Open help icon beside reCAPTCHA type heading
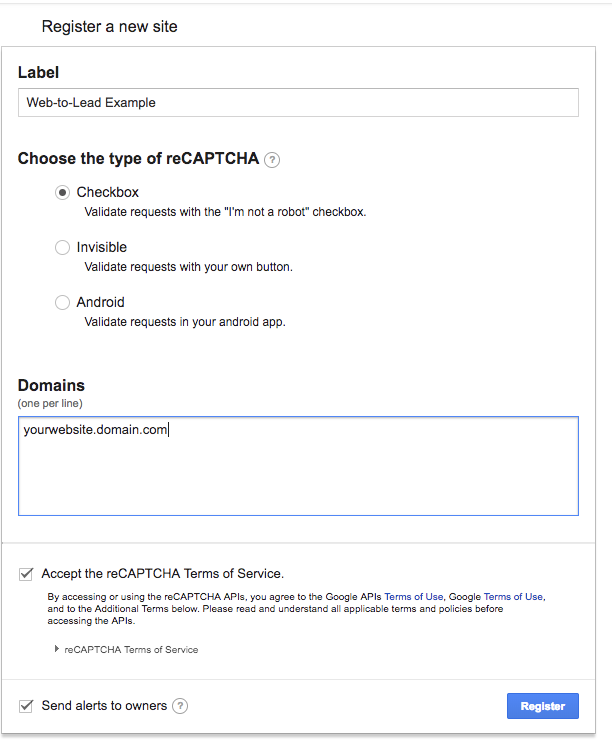The width and height of the screenshot is (612, 742). (272, 159)
